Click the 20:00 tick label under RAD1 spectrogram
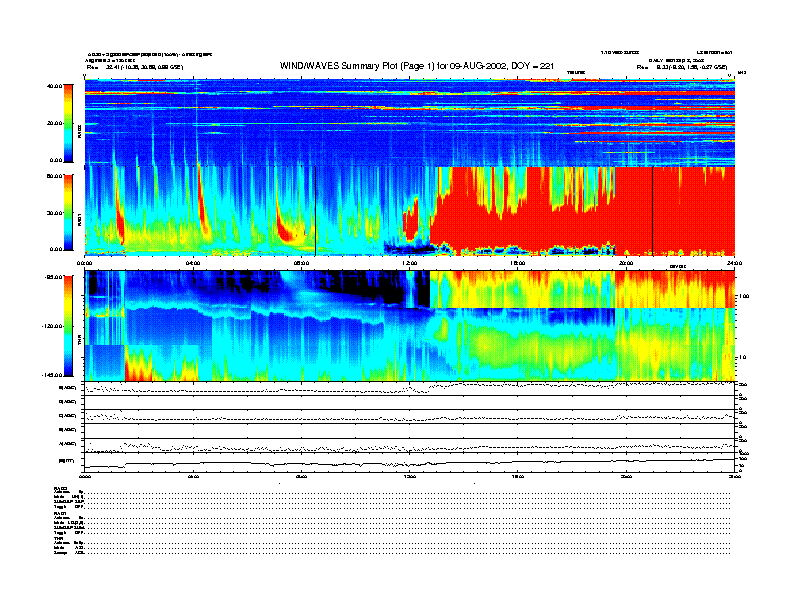This screenshot has height=612, width=792. [626, 263]
